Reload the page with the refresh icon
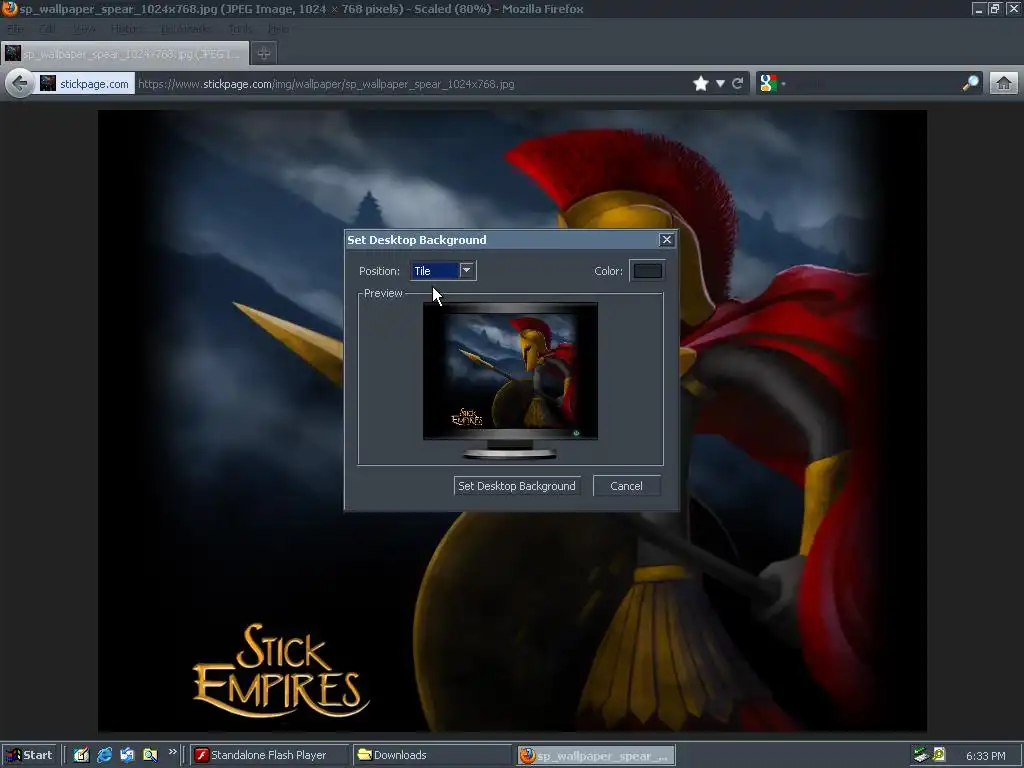This screenshot has width=1024, height=768. click(x=738, y=84)
